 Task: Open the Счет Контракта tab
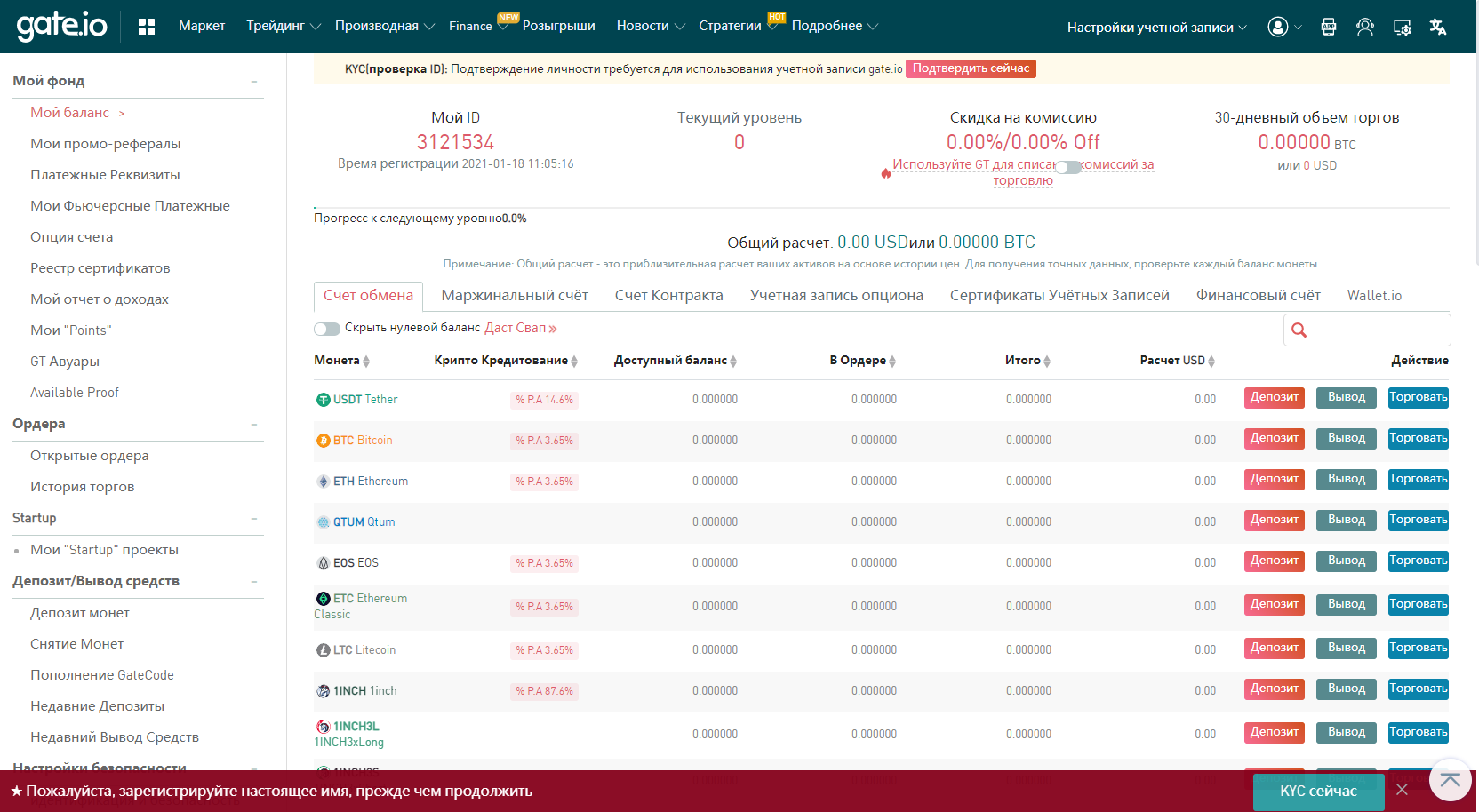click(x=669, y=296)
